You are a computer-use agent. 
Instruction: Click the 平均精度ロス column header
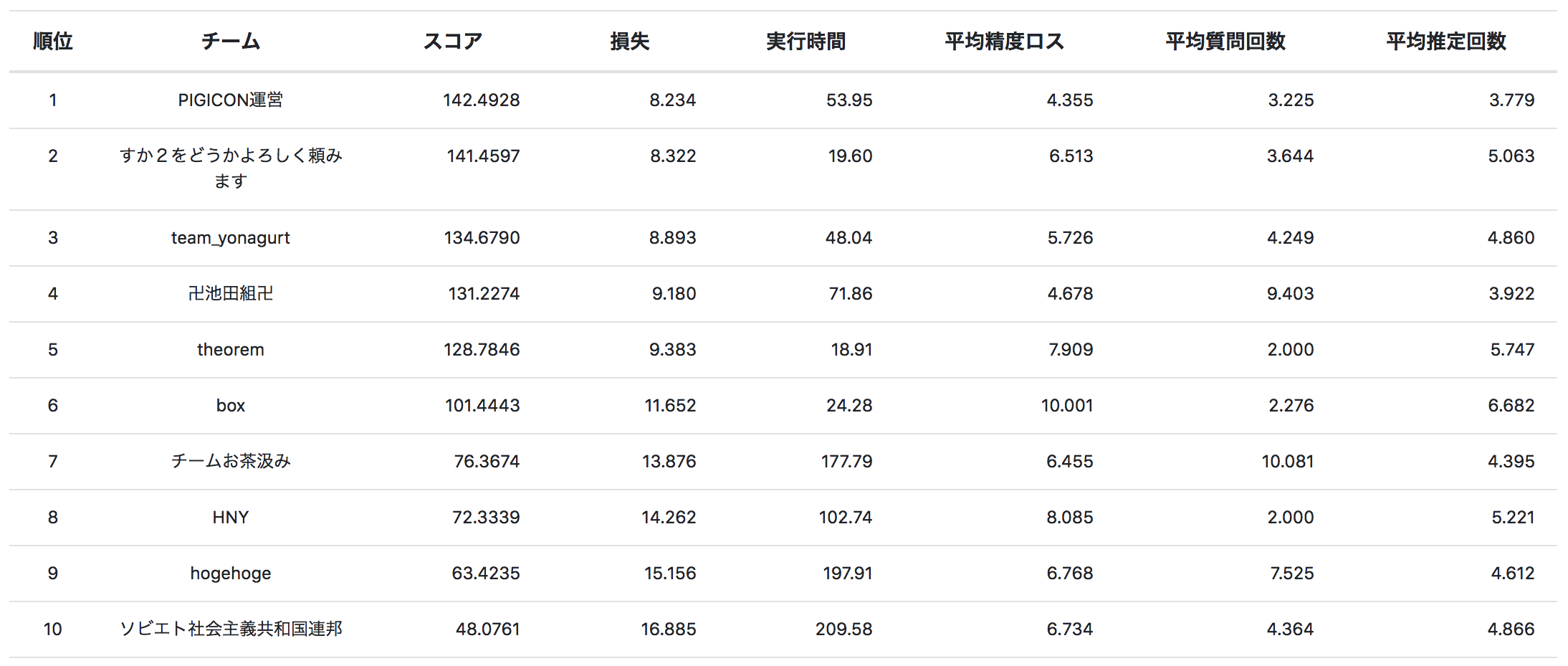(x=1004, y=42)
